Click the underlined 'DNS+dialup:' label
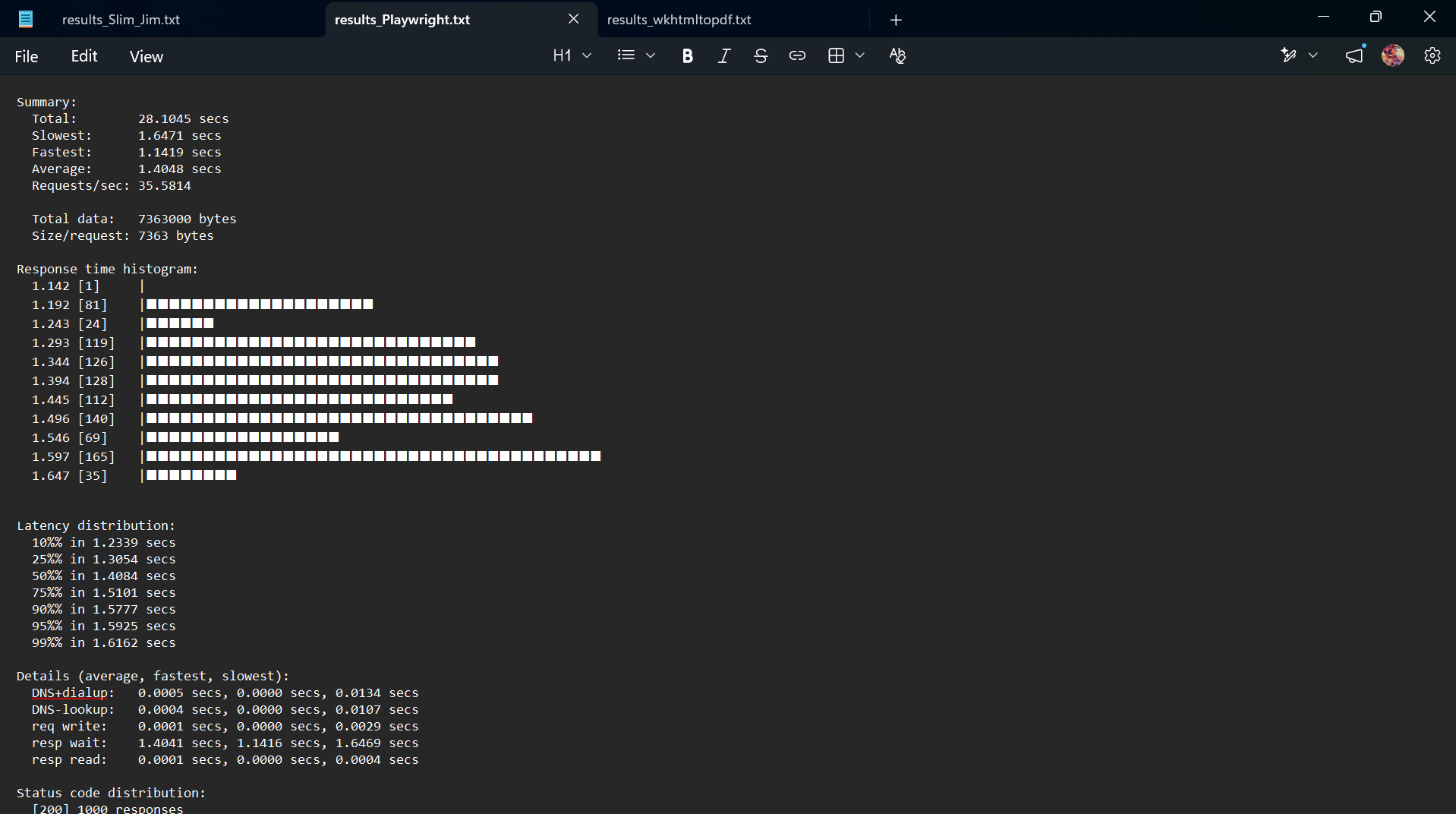Viewport: 1456px width, 814px height. point(73,693)
